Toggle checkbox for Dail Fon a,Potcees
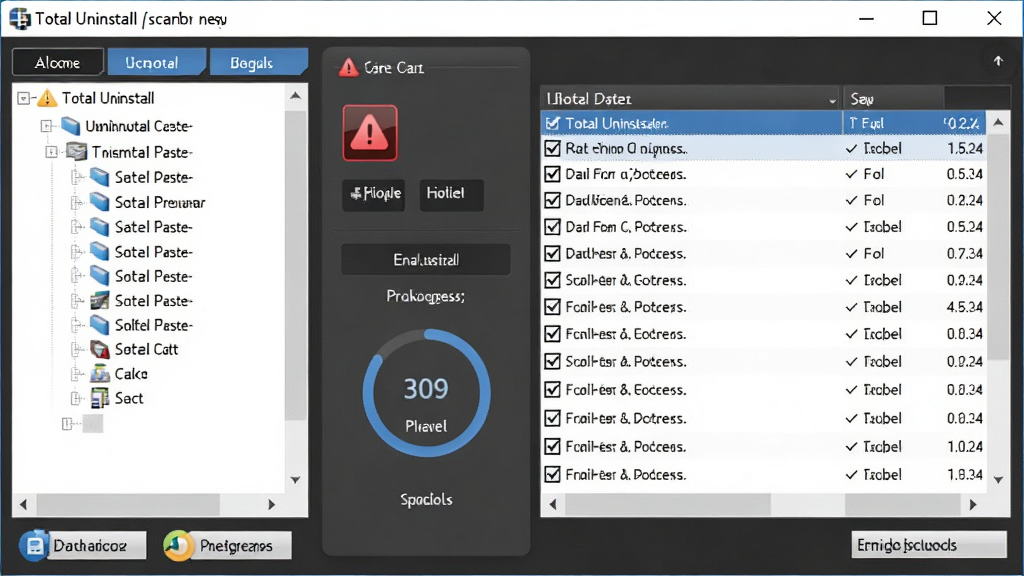This screenshot has width=1024, height=576. pyautogui.click(x=552, y=174)
